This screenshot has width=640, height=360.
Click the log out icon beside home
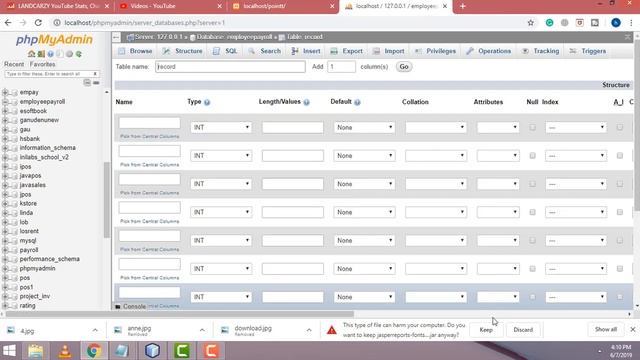[41, 54]
